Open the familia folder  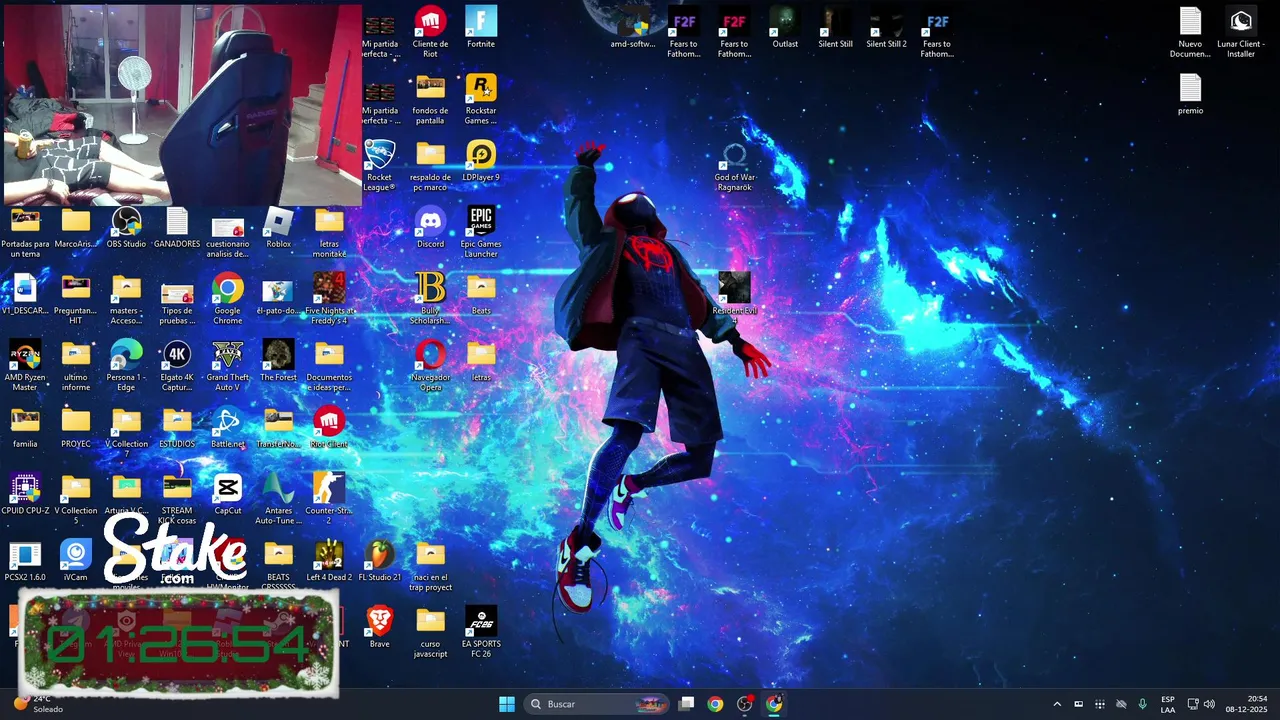pyautogui.click(x=25, y=427)
